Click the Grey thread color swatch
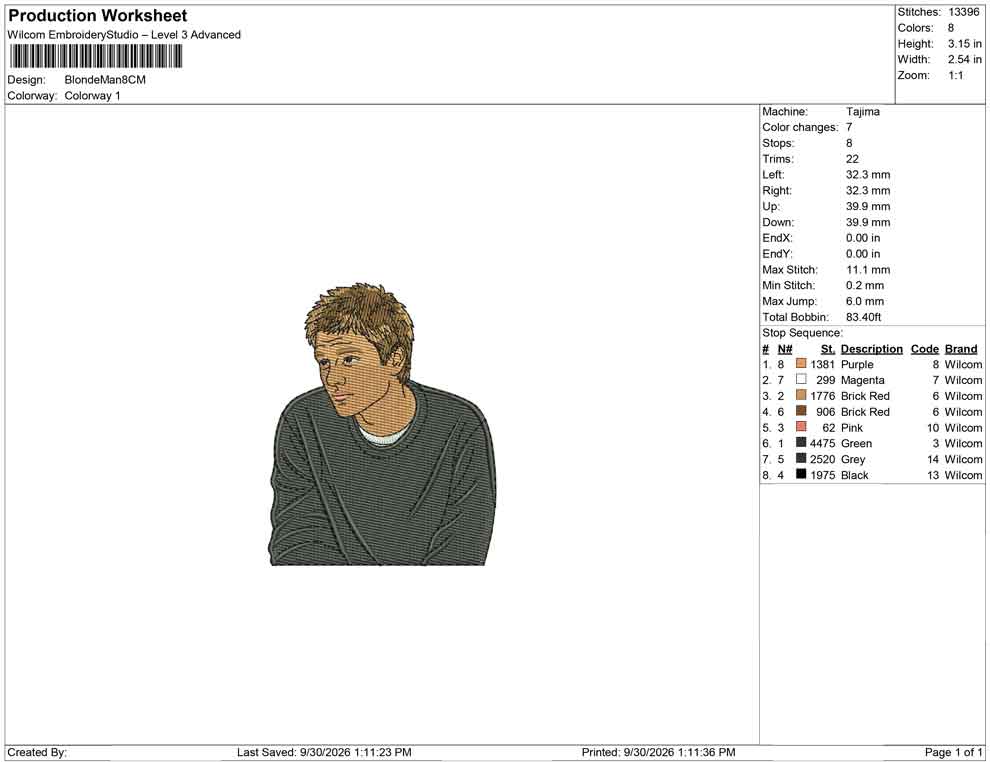 pyautogui.click(x=801, y=458)
